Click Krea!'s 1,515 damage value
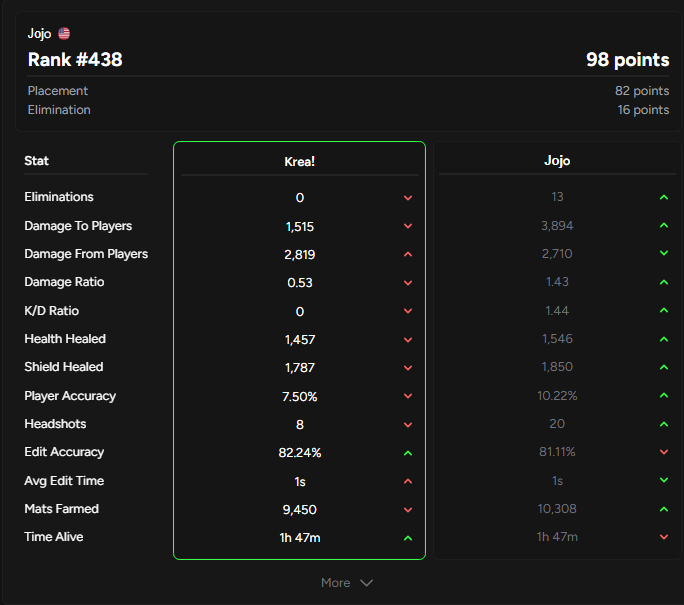The image size is (684, 605). point(300,227)
